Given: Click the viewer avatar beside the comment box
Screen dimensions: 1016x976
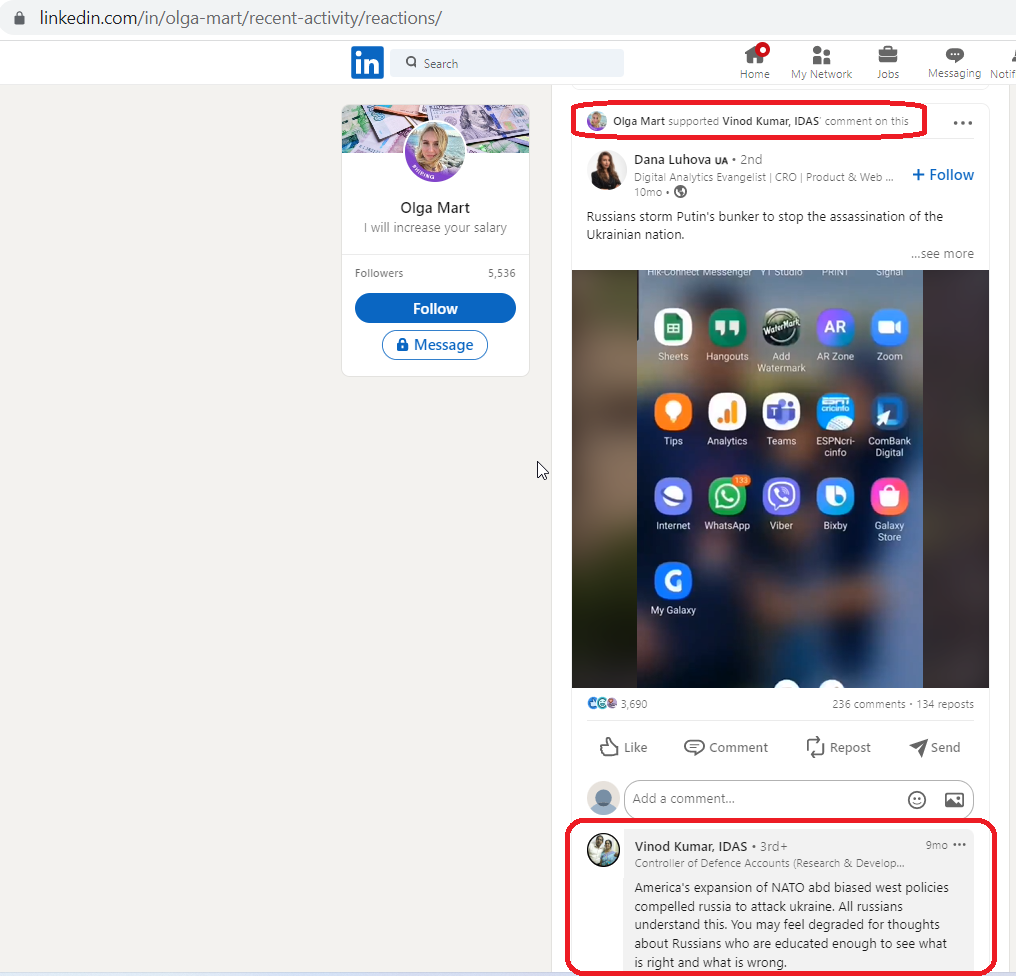Looking at the screenshot, I should (x=603, y=798).
